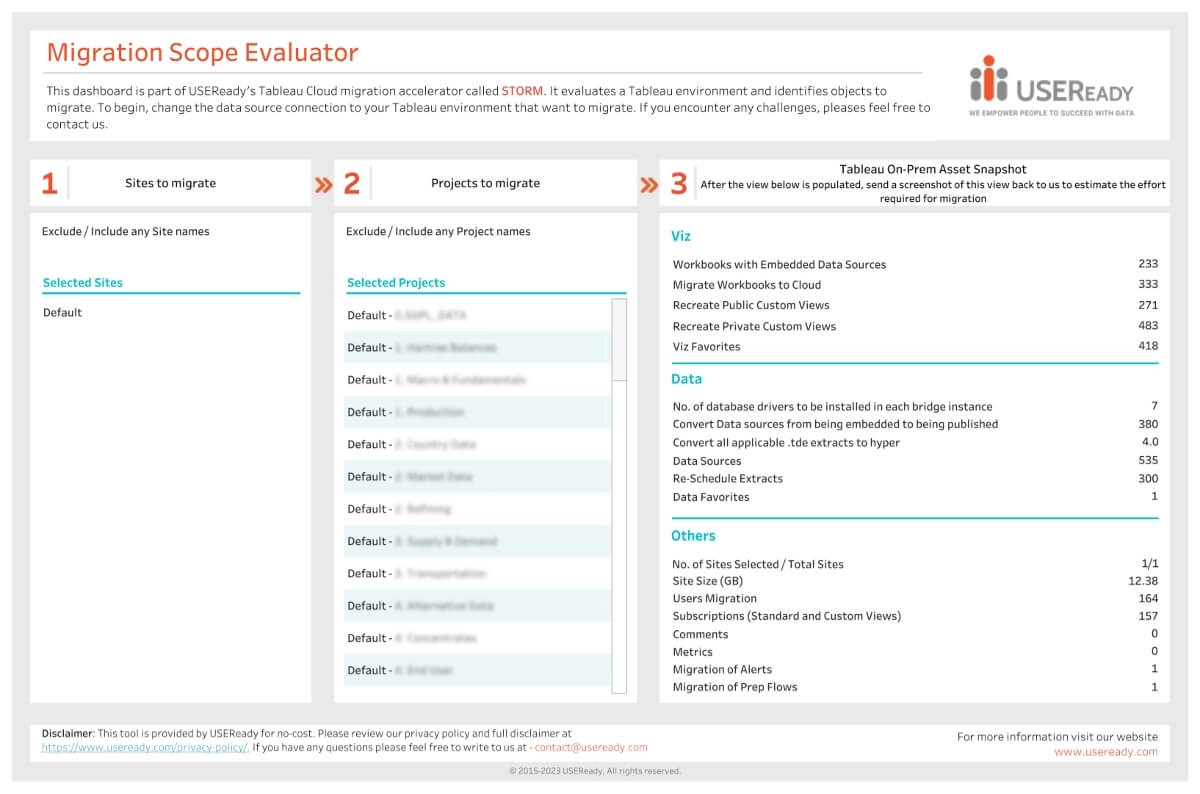Select the Default site under Selected Sites
1200x794 pixels.
click(62, 313)
